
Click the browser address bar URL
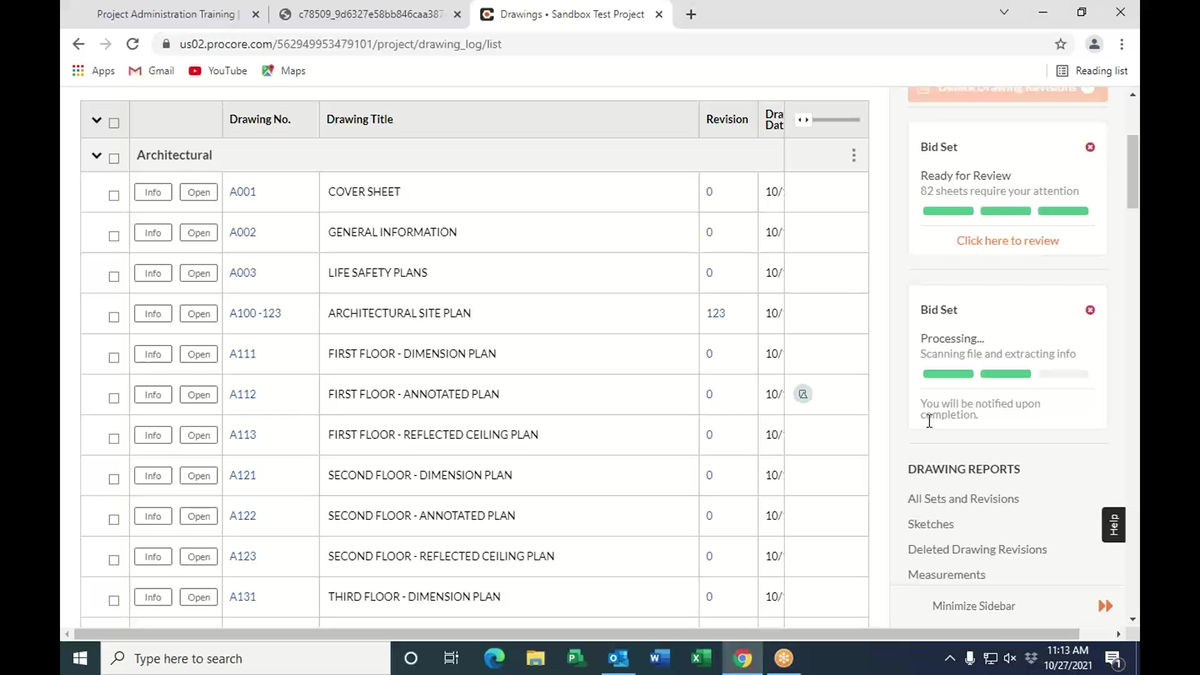point(340,44)
